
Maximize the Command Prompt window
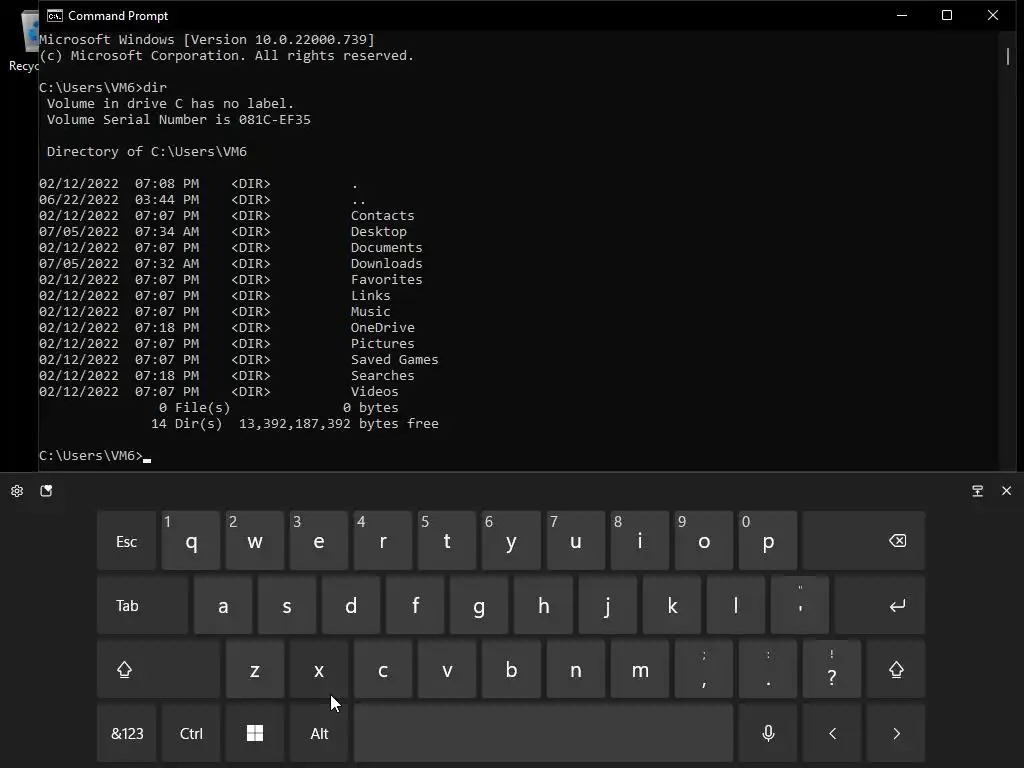[947, 15]
